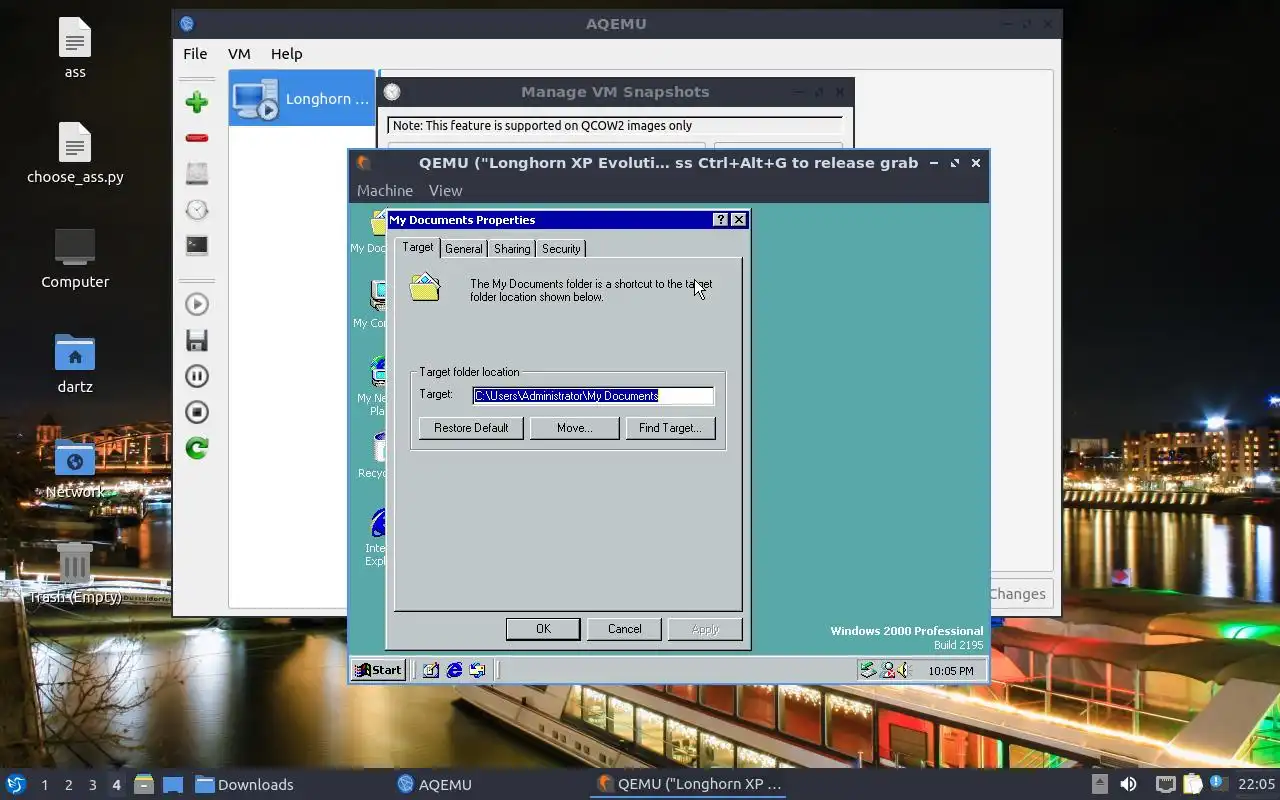Click the Show Desktop quick launch icon
Screen dimensions: 1280x800
pyautogui.click(x=431, y=670)
